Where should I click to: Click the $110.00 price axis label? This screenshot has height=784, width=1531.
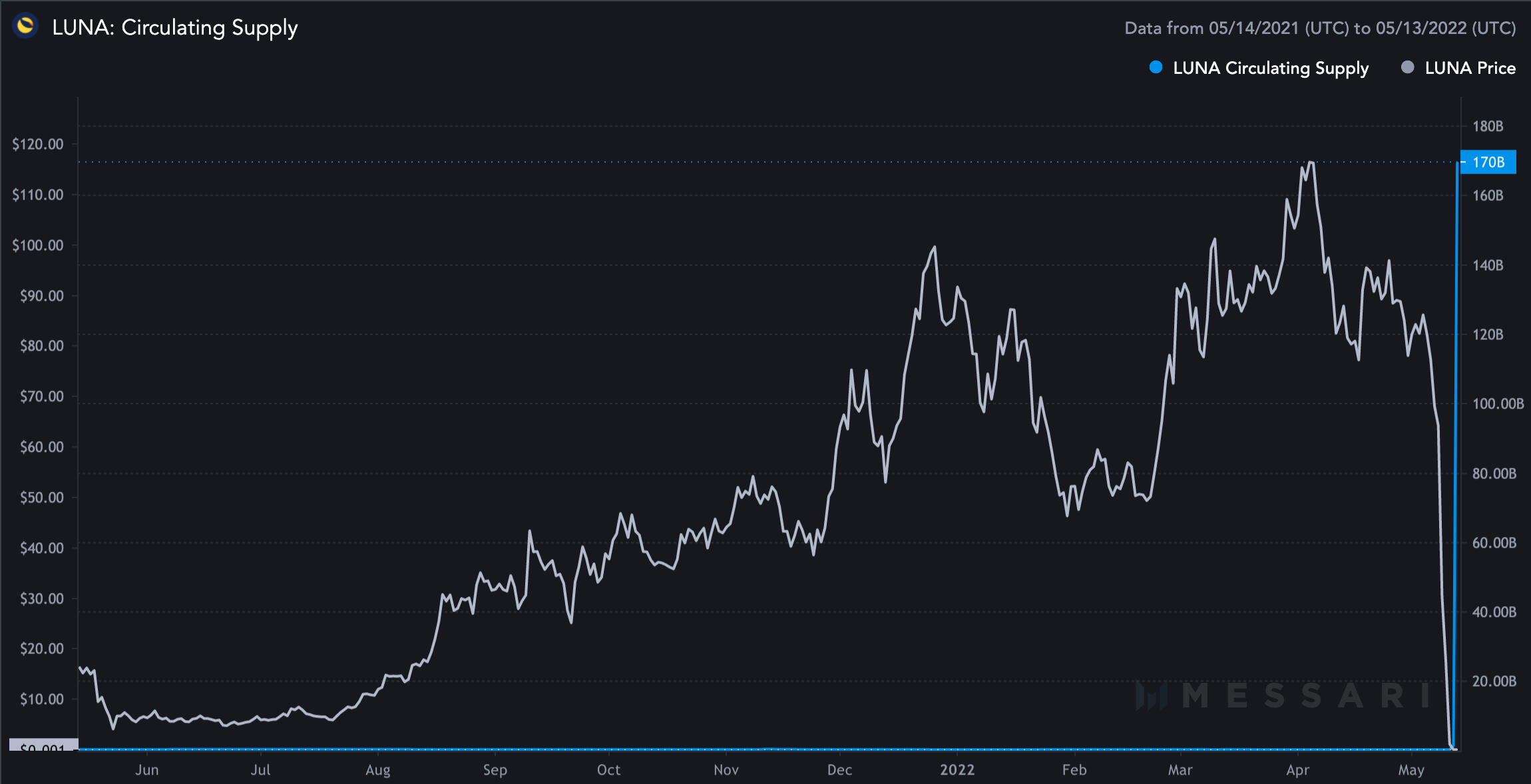coord(38,195)
